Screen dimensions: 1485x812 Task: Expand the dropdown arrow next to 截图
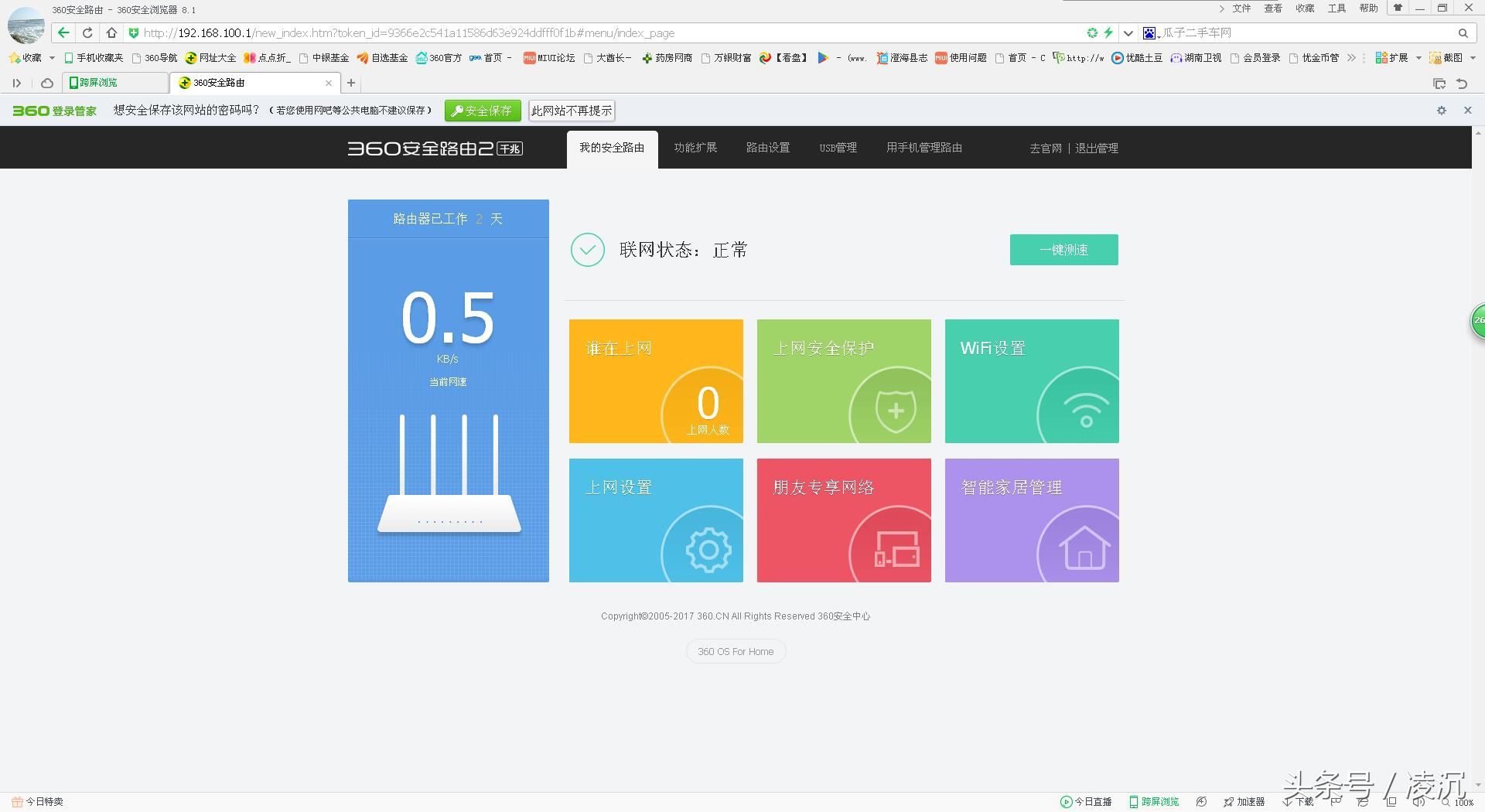tap(1473, 57)
